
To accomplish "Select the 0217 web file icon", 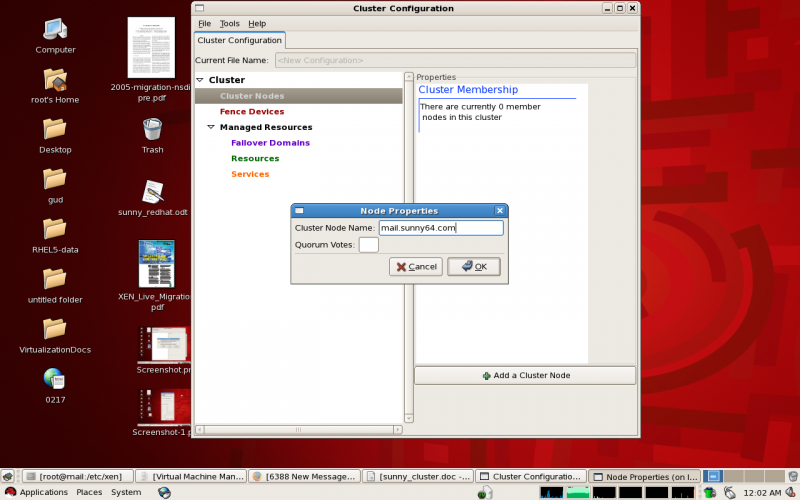I will tap(54, 379).
